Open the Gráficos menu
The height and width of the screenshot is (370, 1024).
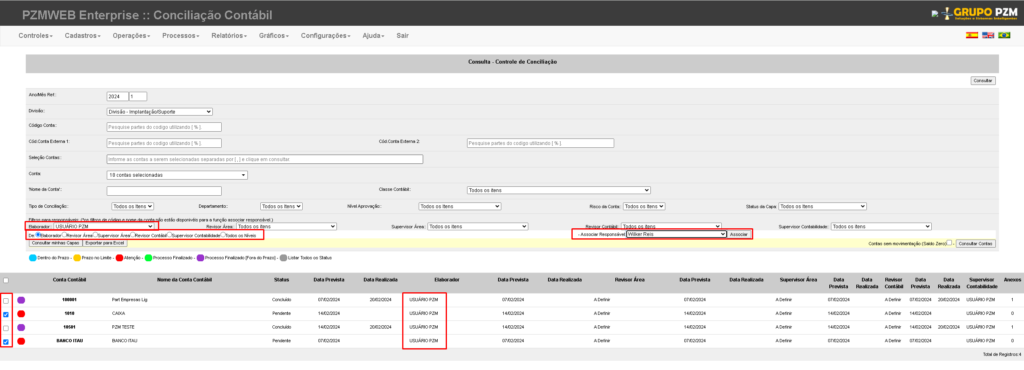(274, 35)
